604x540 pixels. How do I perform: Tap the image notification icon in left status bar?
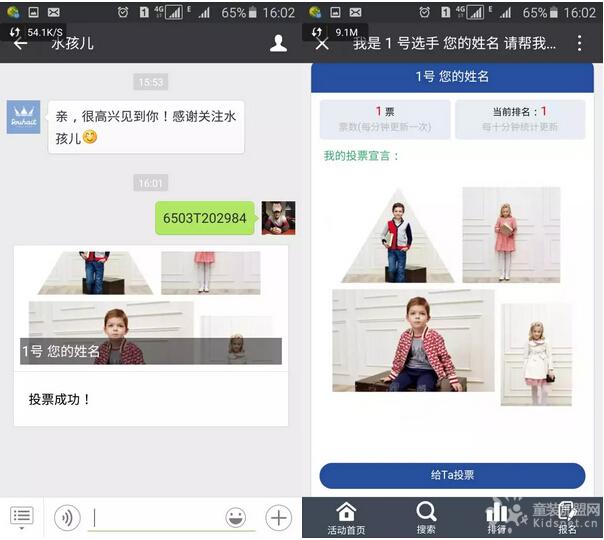34,12
